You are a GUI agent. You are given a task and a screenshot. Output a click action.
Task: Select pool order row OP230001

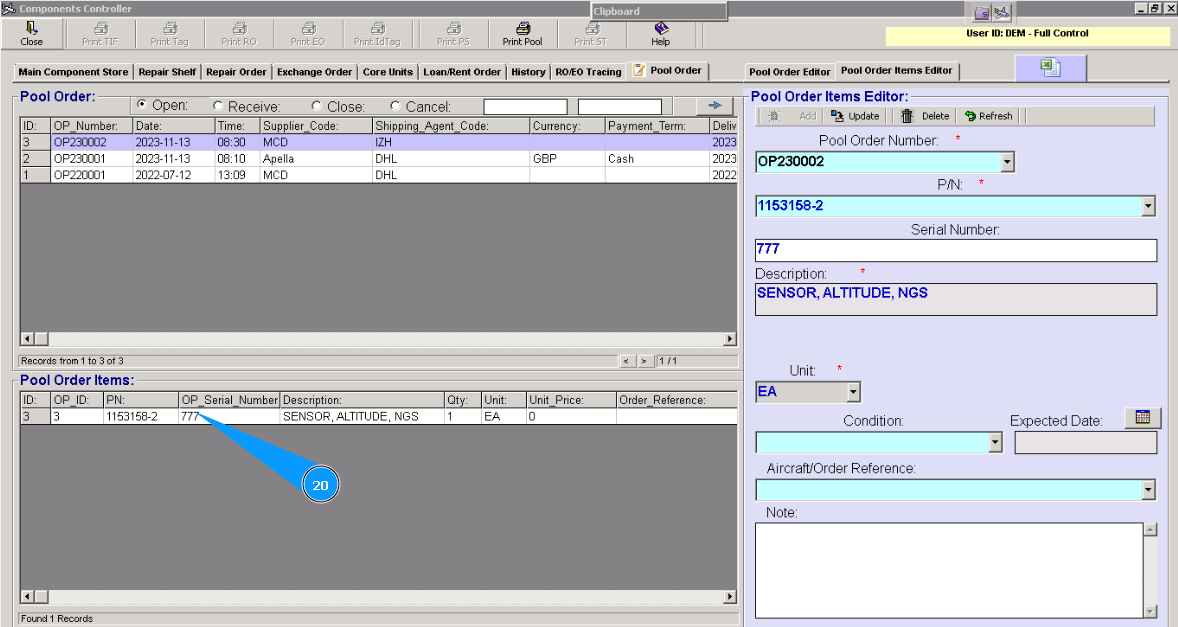pyautogui.click(x=379, y=158)
